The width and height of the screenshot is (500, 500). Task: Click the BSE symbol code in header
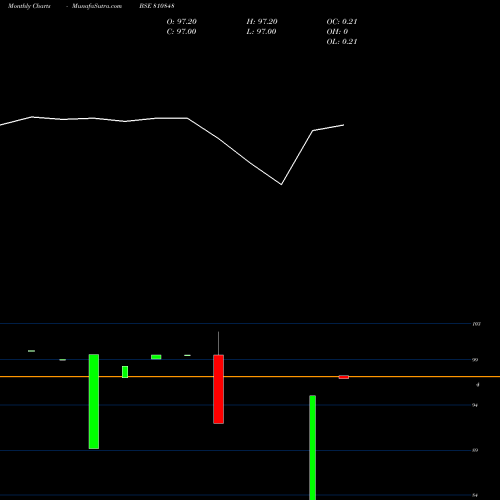point(157,6)
